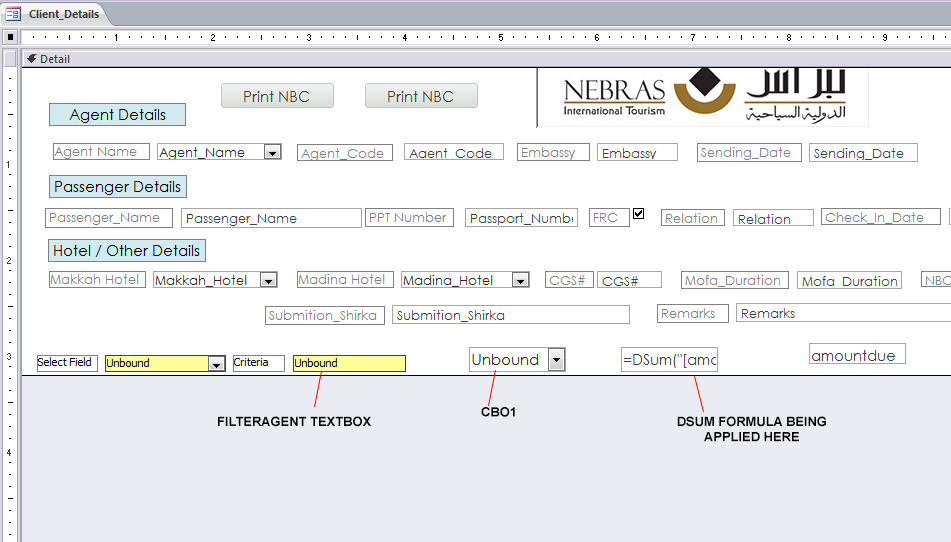Select the Nebras International Tourism logo image
The image size is (951, 542).
[704, 97]
